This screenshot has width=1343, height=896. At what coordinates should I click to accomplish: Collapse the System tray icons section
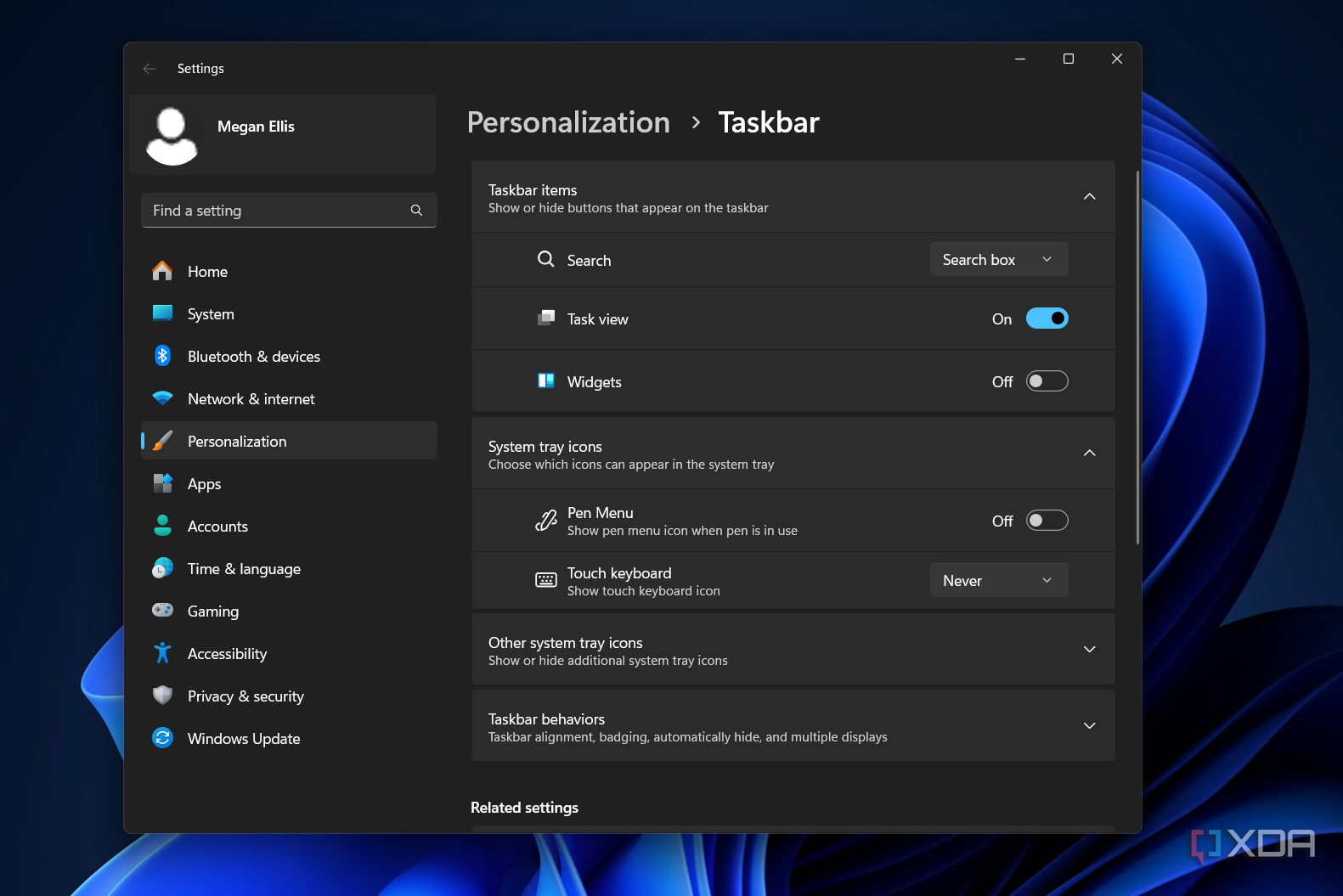pyautogui.click(x=1089, y=454)
